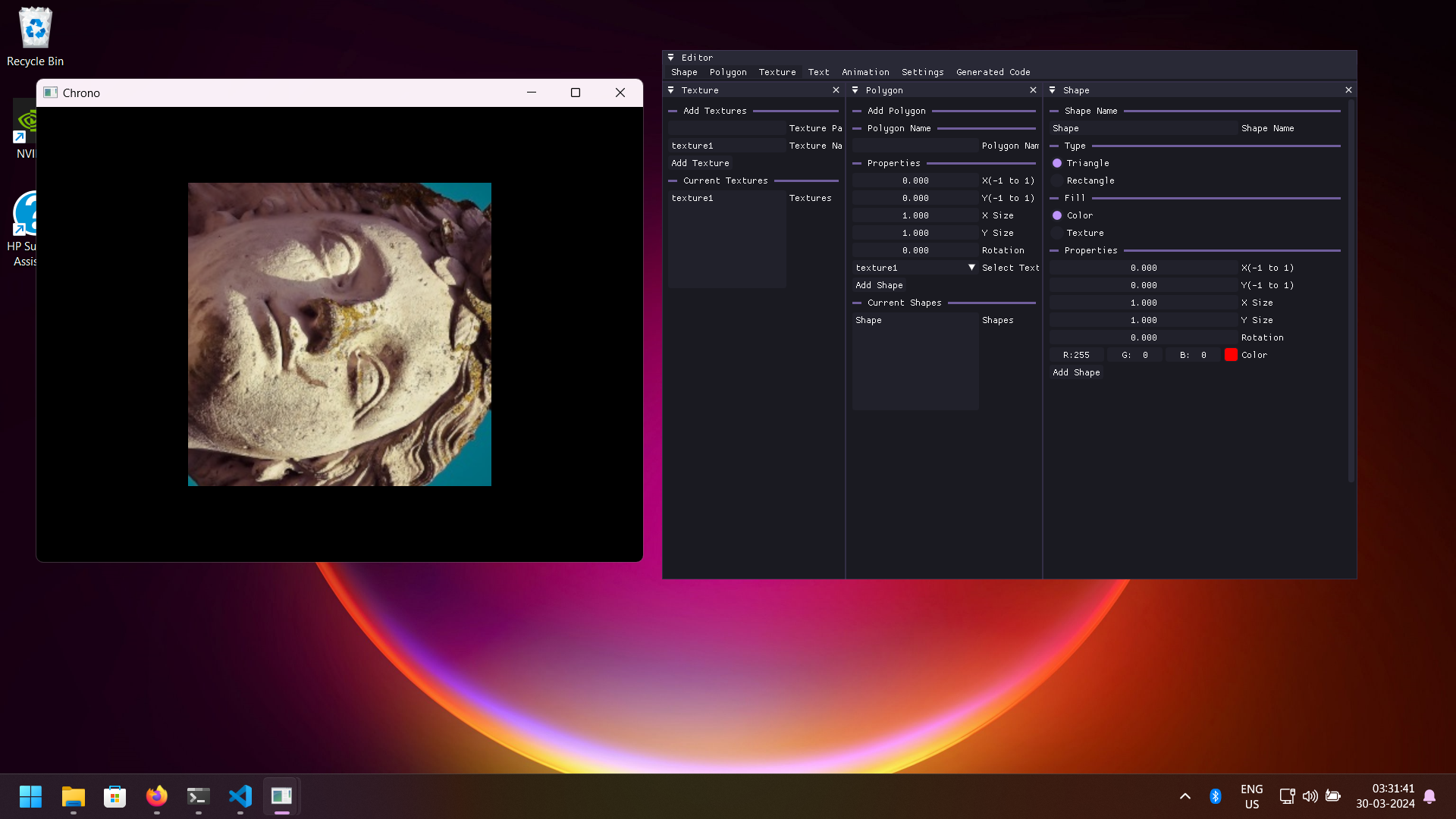
Task: Open the Shape menu in Editor
Action: click(x=684, y=72)
